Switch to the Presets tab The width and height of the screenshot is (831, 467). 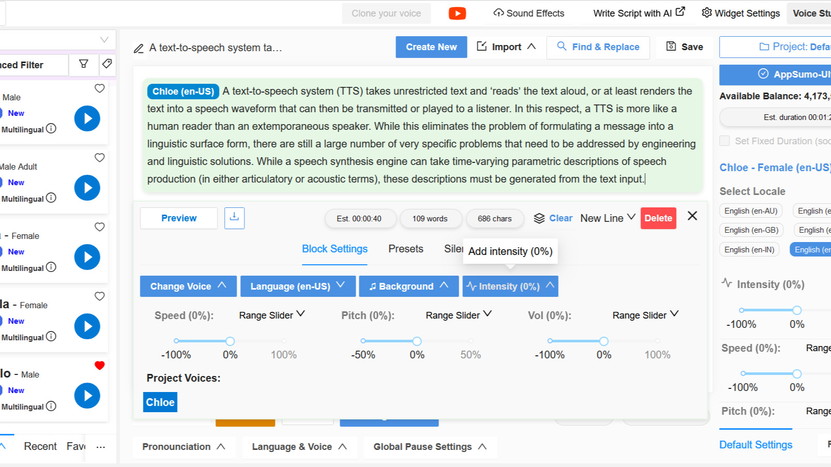click(x=406, y=249)
